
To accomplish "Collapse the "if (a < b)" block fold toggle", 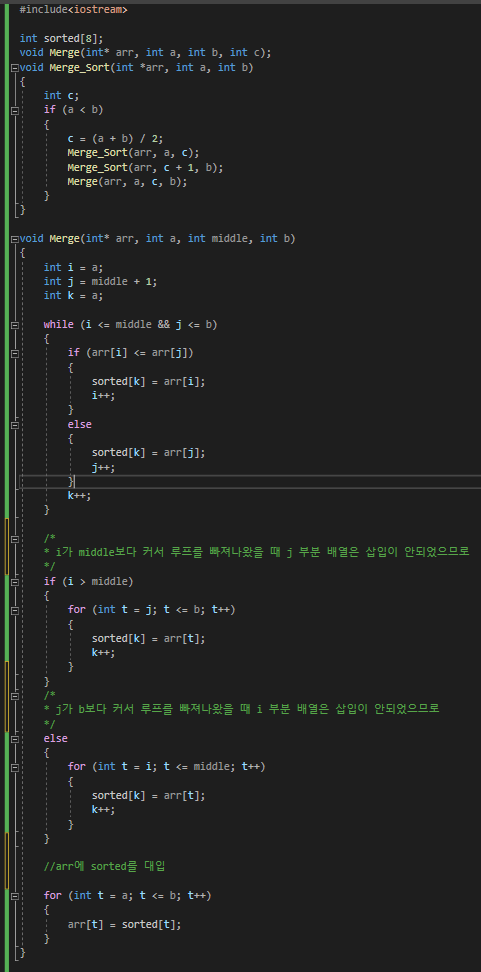I will (15, 110).
